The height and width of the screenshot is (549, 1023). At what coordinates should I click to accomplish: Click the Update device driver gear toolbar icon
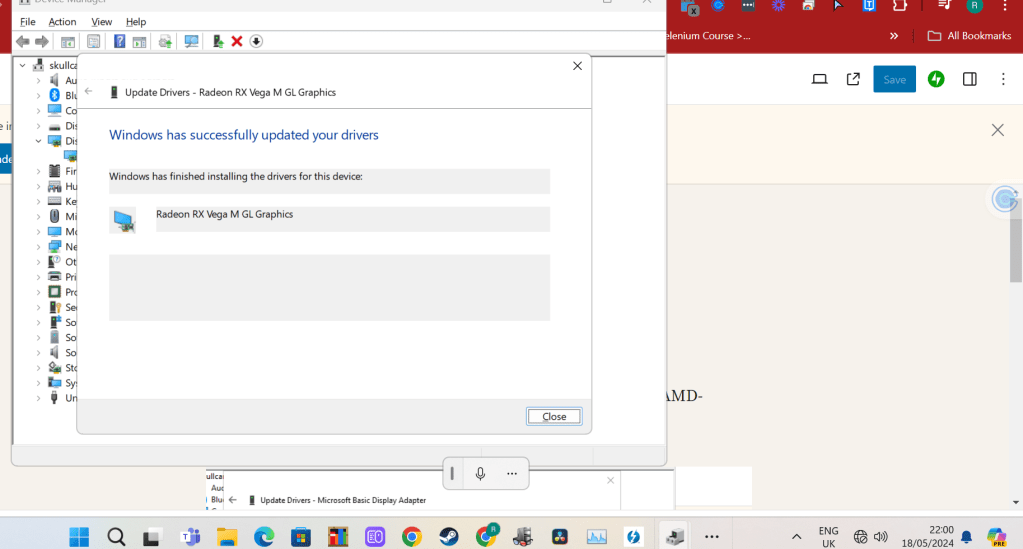(x=165, y=42)
